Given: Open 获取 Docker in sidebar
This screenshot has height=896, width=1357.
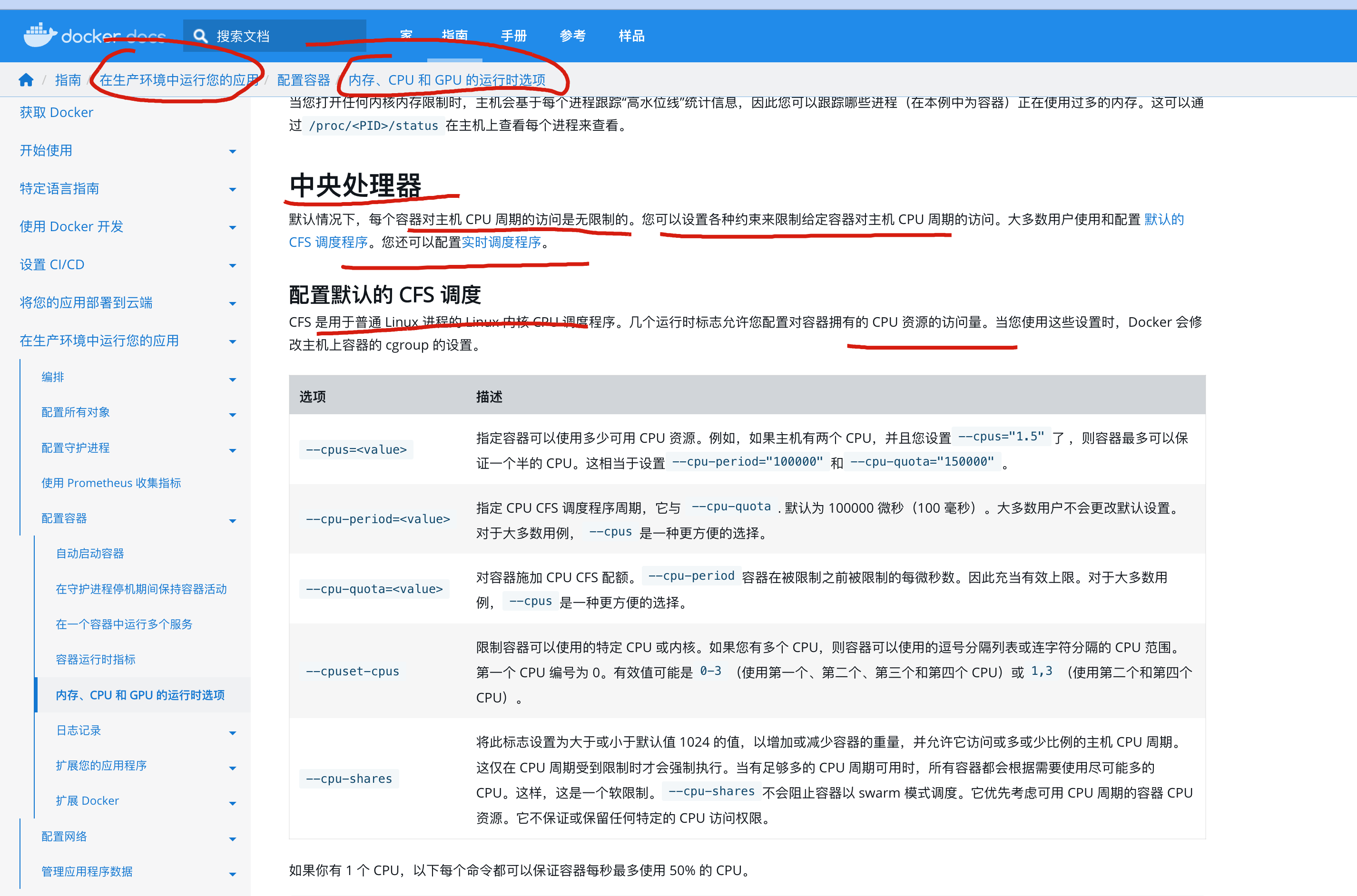Looking at the screenshot, I should (x=56, y=113).
